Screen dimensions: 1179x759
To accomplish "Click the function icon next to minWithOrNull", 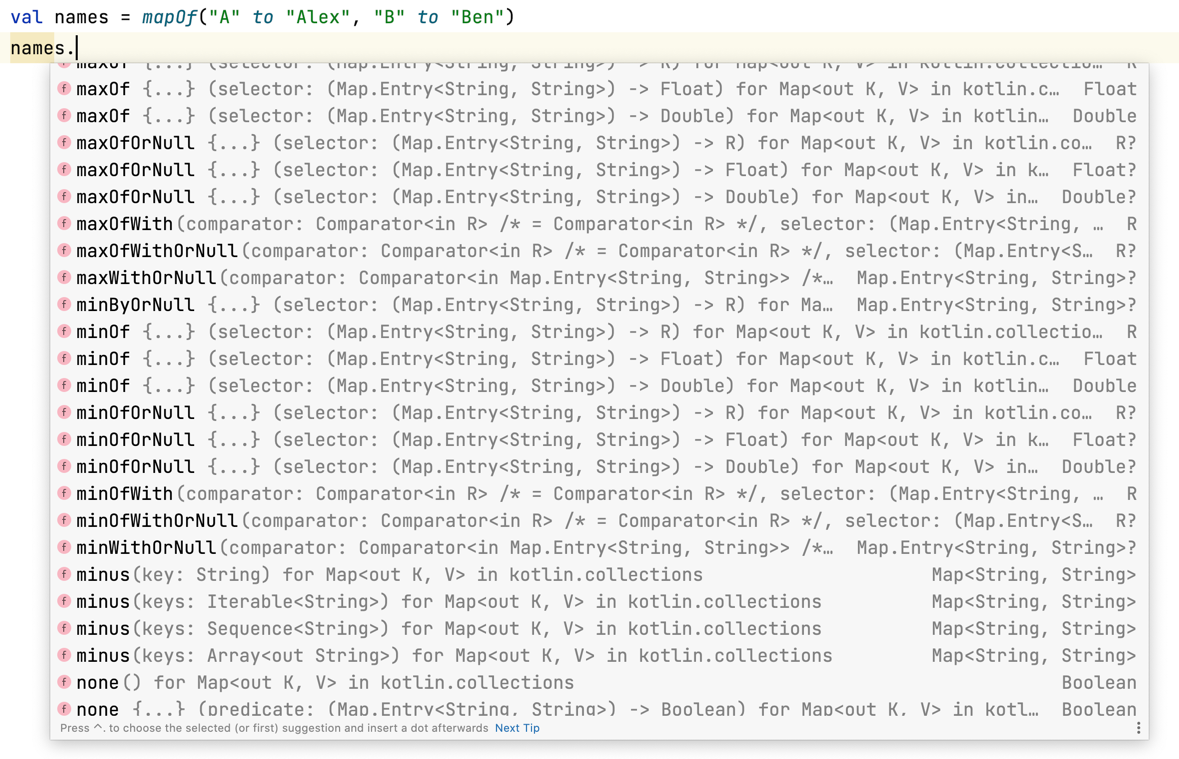I will [x=64, y=548].
